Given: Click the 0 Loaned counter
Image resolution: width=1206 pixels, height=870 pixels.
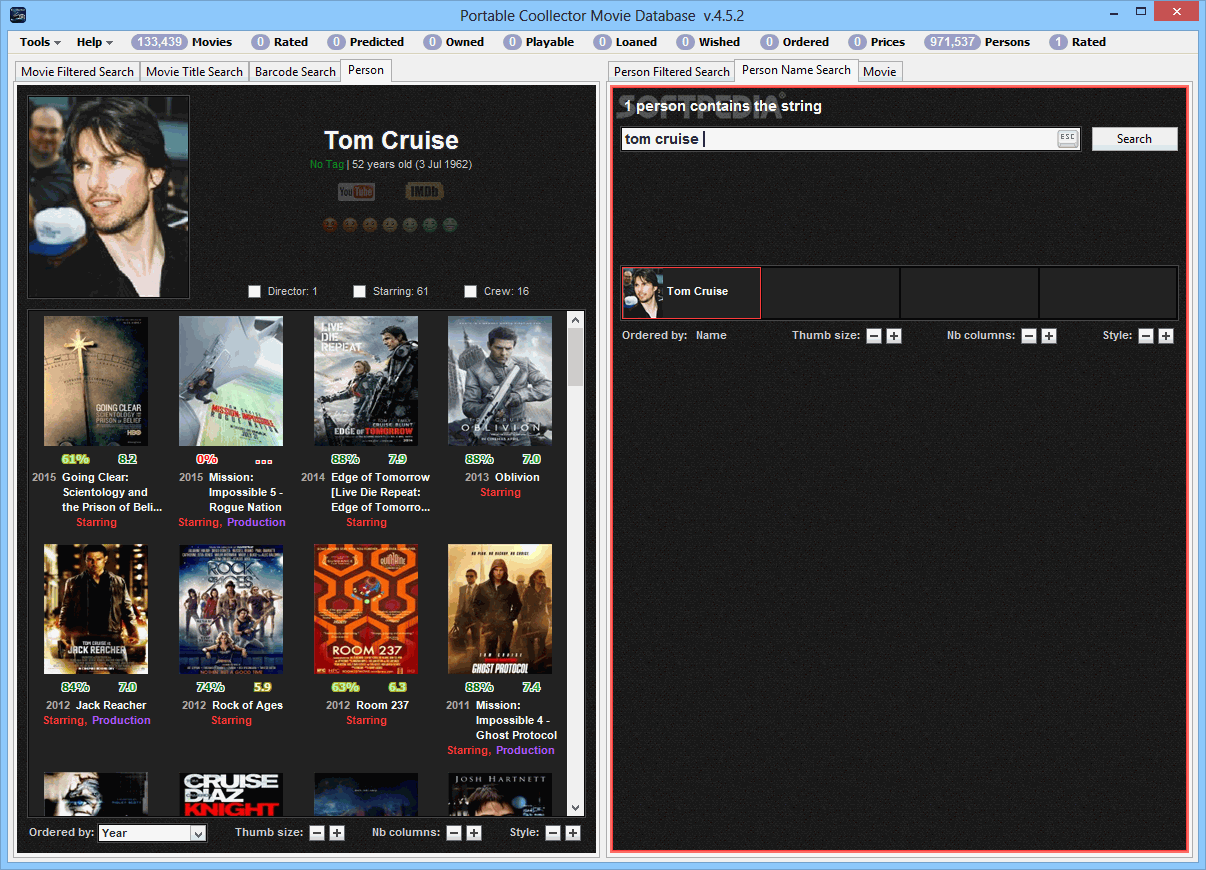Looking at the screenshot, I should coord(625,42).
